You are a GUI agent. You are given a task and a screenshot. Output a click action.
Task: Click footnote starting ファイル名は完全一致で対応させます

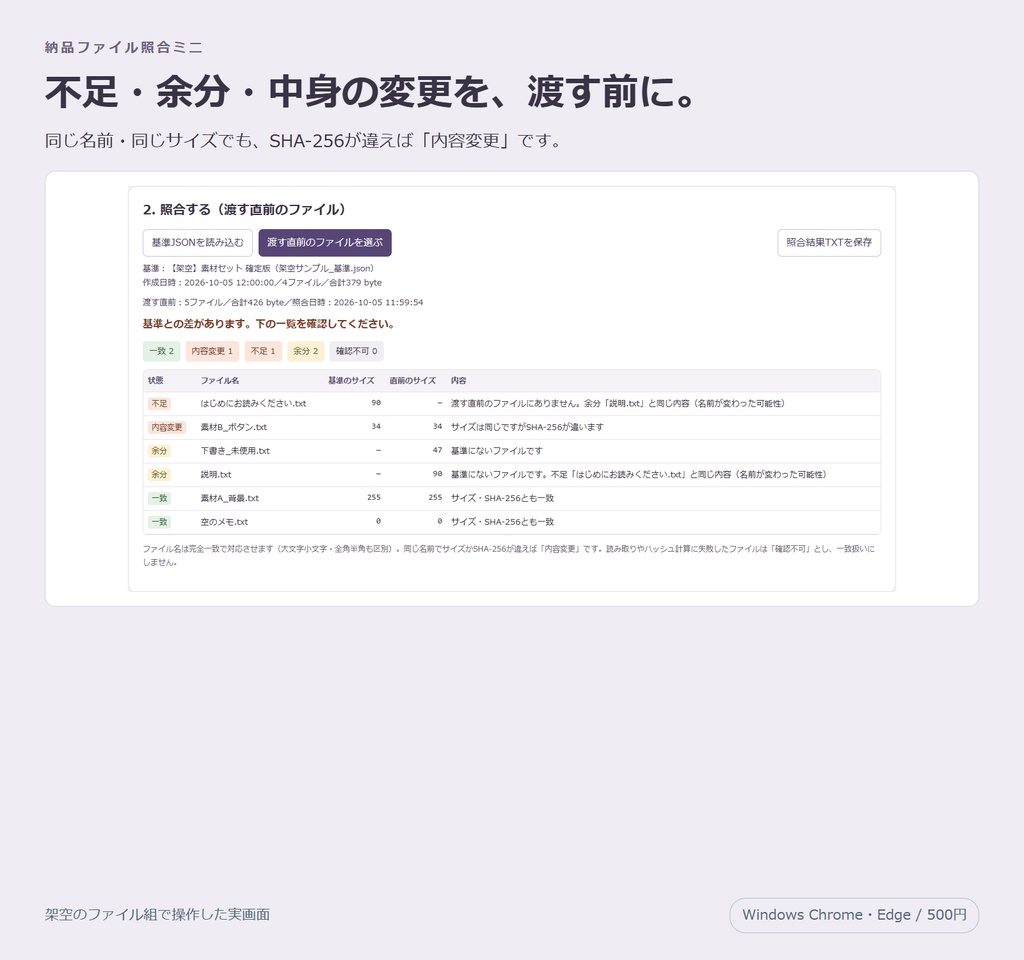pyautogui.click(x=509, y=555)
